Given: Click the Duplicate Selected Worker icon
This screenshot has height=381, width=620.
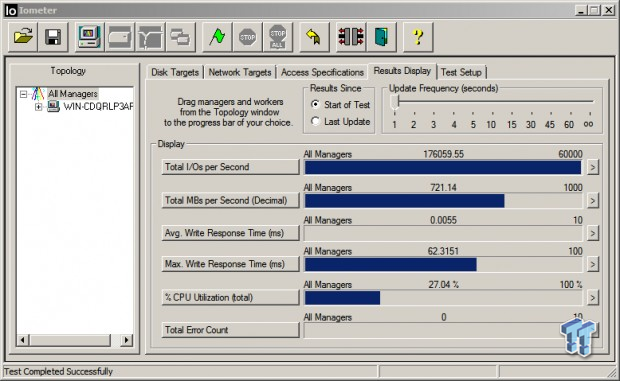Looking at the screenshot, I should click(180, 37).
